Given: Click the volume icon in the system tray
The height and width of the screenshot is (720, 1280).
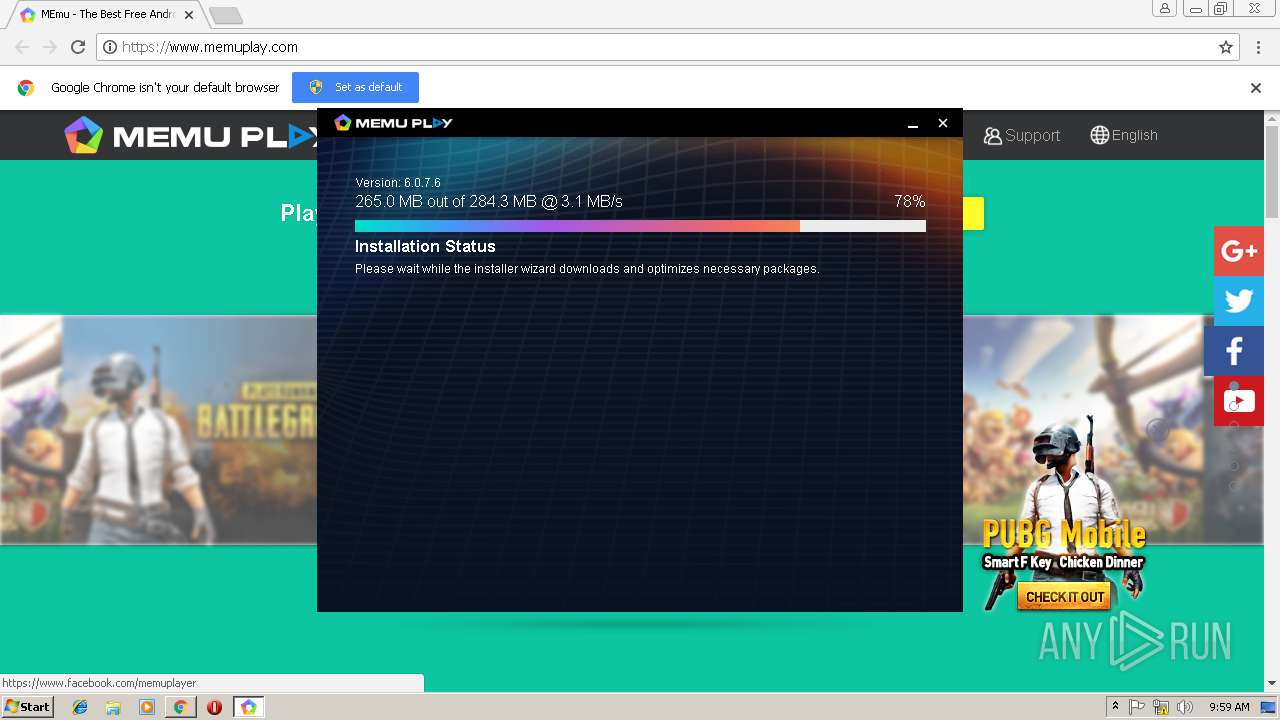Looking at the screenshot, I should (x=1185, y=707).
